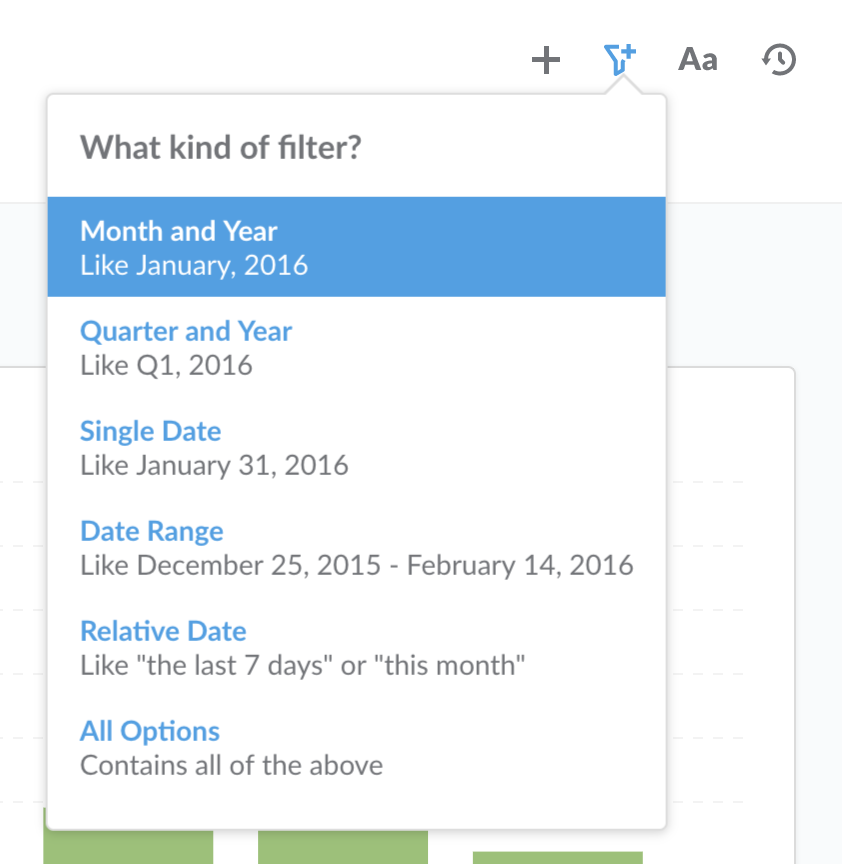
Task: Click the circular arrow around the history clock
Action: [778, 60]
